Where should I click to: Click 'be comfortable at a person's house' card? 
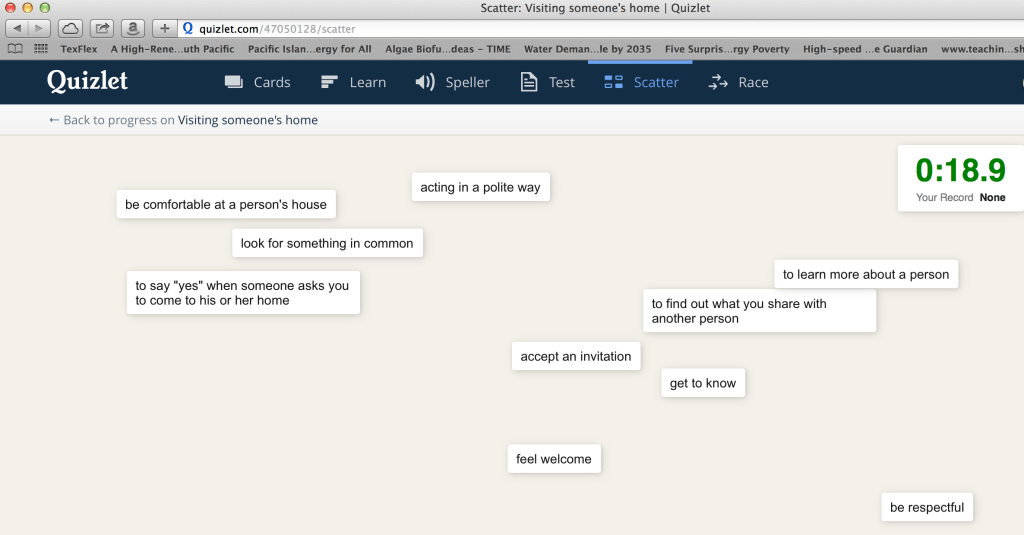(226, 204)
